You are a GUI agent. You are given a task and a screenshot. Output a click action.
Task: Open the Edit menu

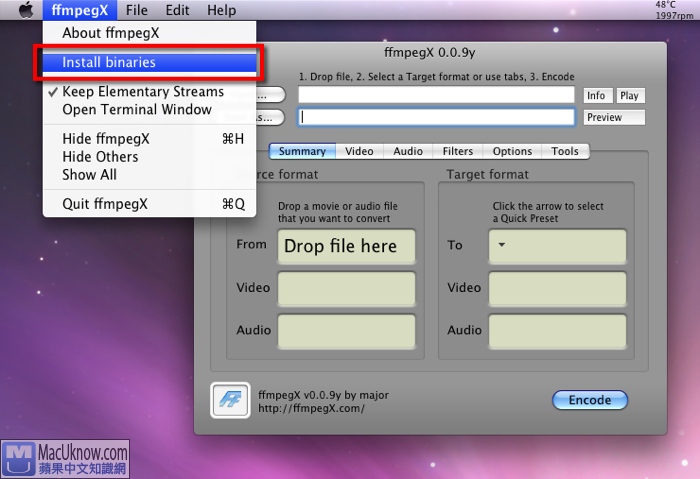point(177,10)
